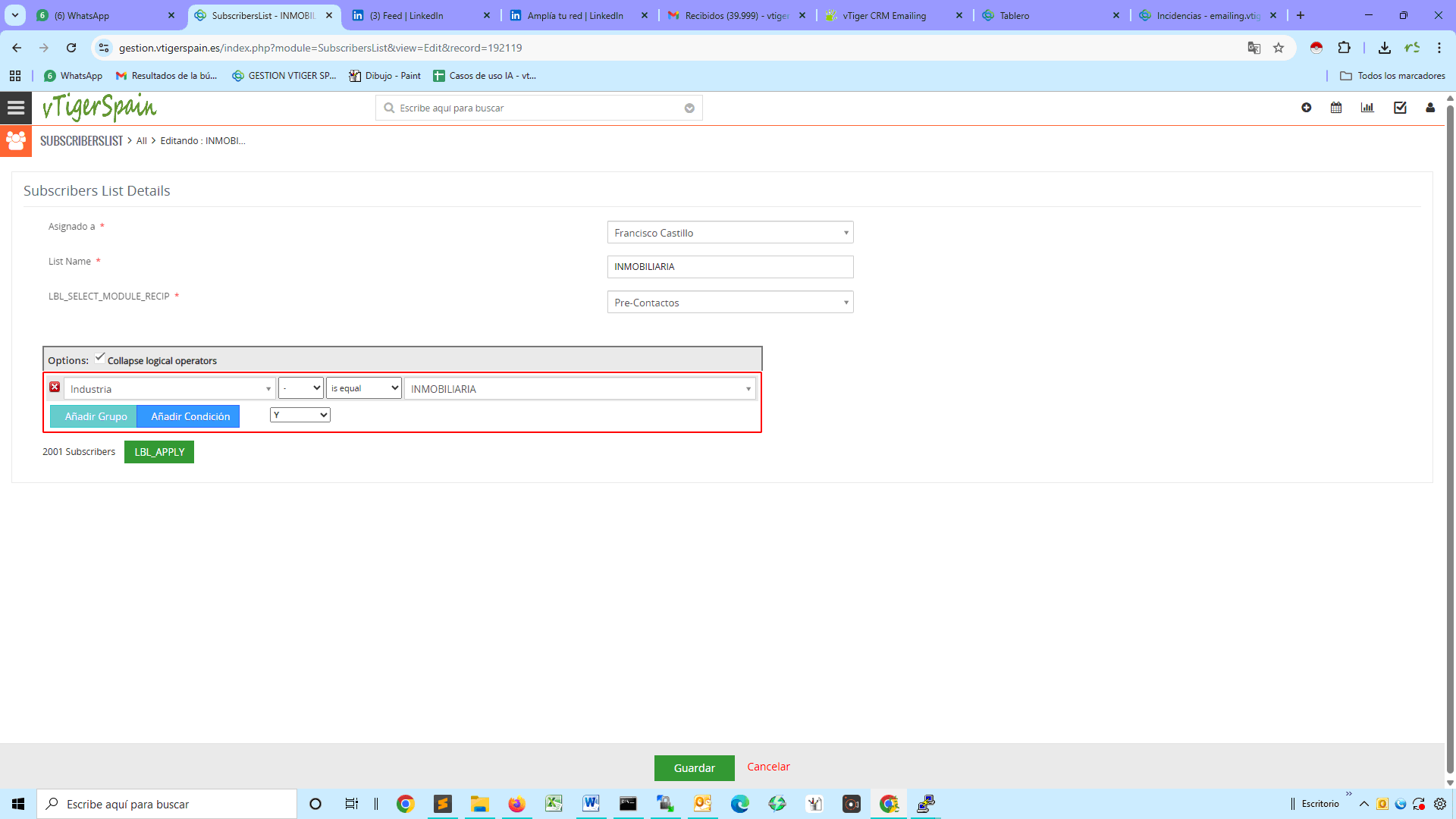The height and width of the screenshot is (819, 1456).
Task: Click the search icon in the search bar
Action: coord(389,108)
